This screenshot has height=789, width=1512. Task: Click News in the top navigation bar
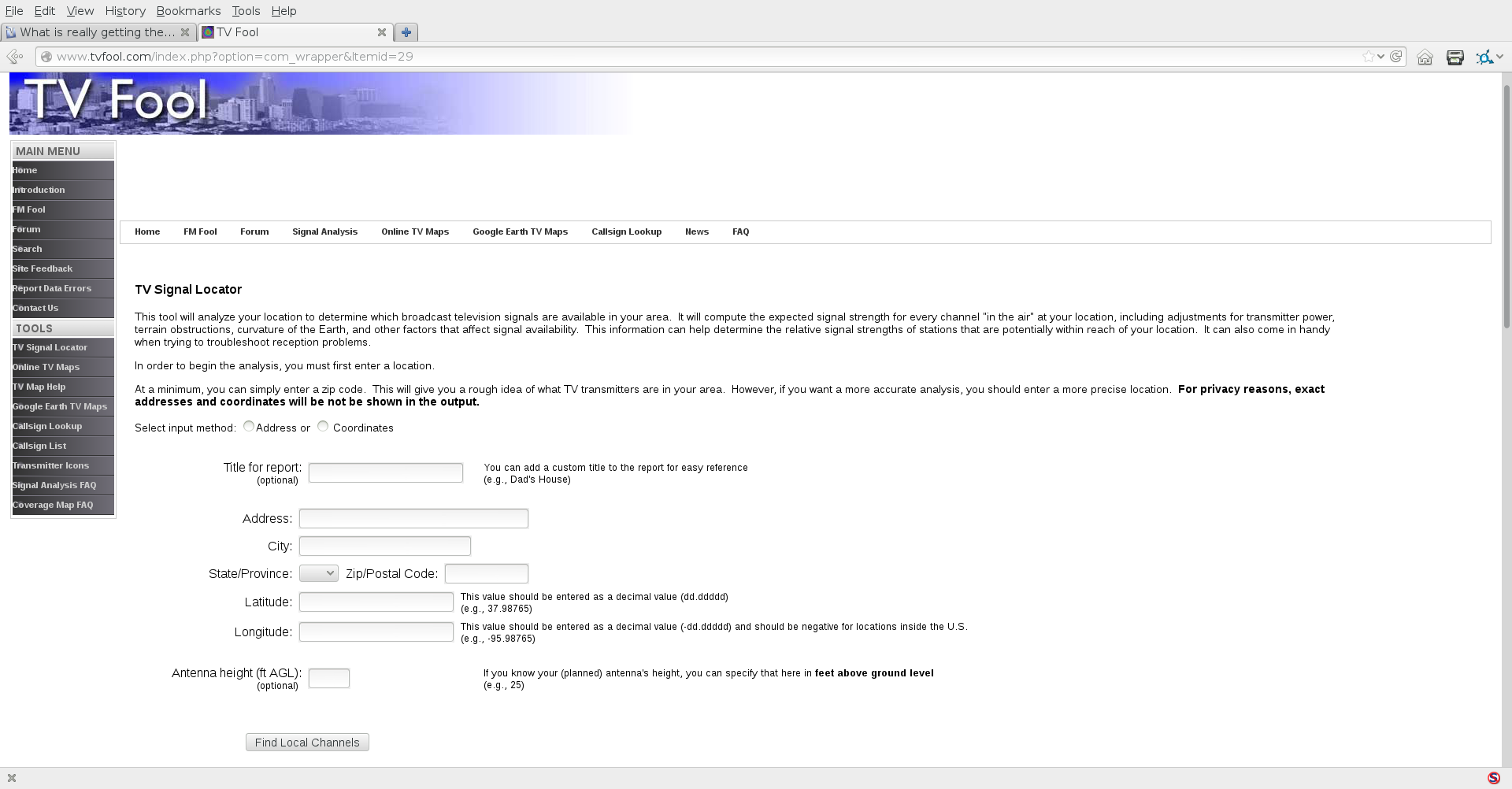[x=697, y=232]
